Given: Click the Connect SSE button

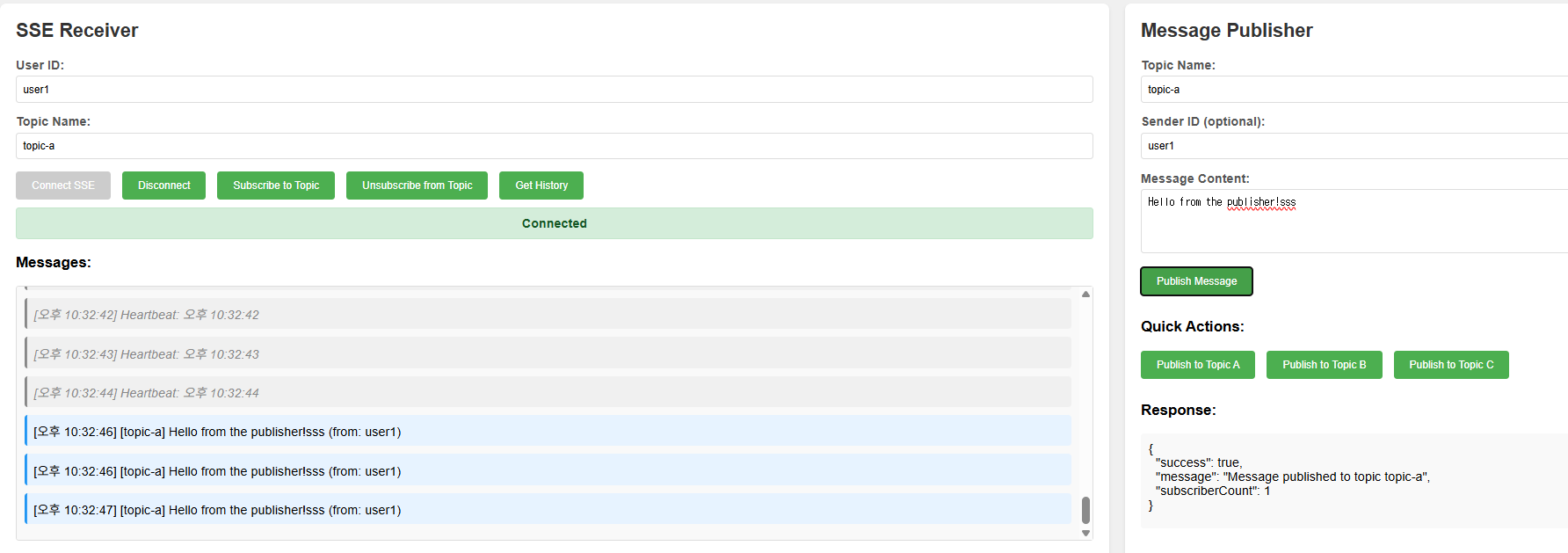Looking at the screenshot, I should coord(63,186).
